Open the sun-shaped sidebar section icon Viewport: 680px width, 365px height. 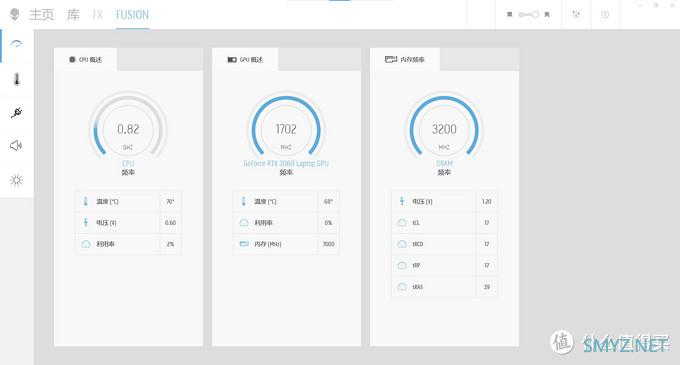[x=16, y=180]
